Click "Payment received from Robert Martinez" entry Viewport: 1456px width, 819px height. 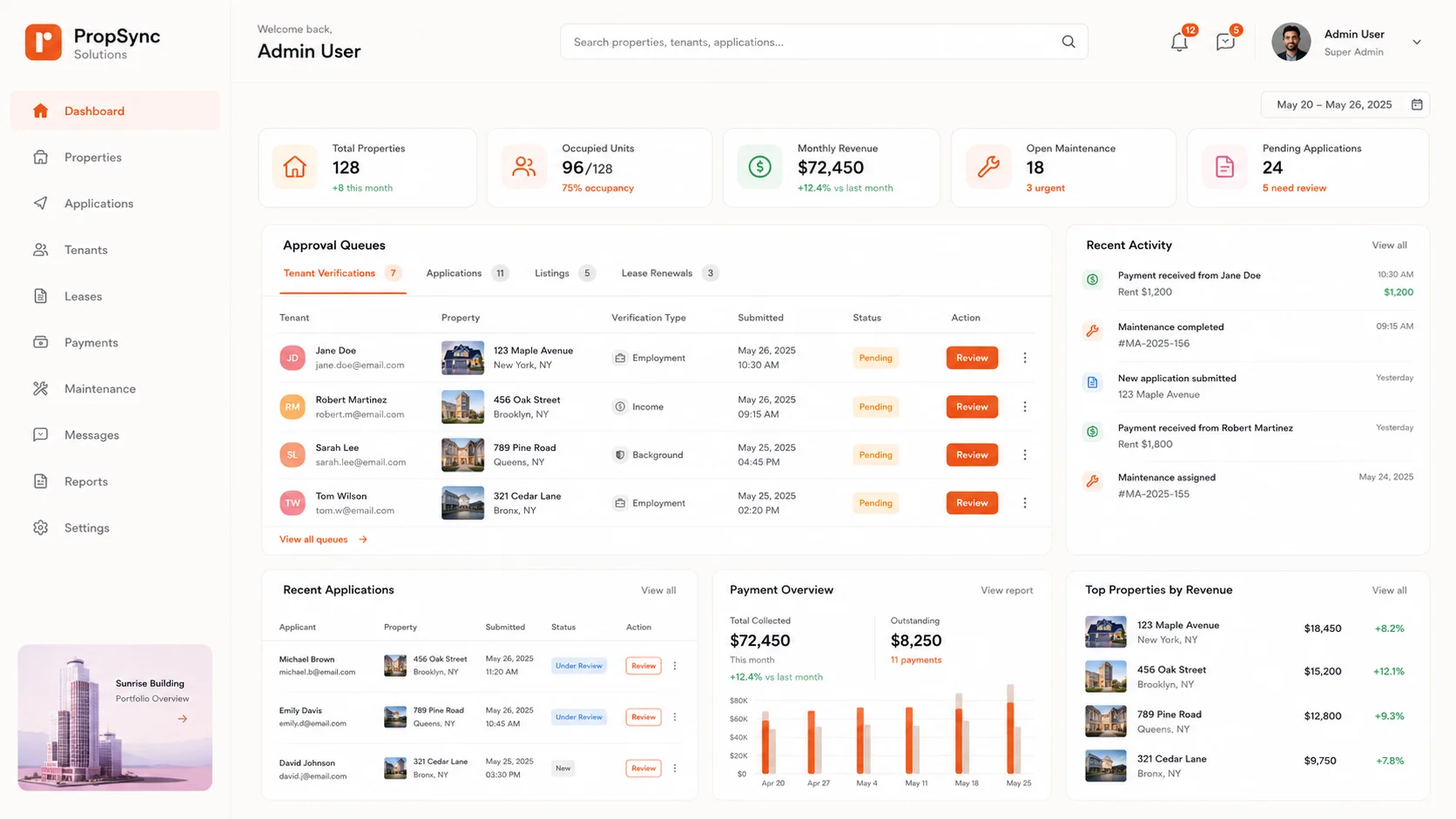1205,428
